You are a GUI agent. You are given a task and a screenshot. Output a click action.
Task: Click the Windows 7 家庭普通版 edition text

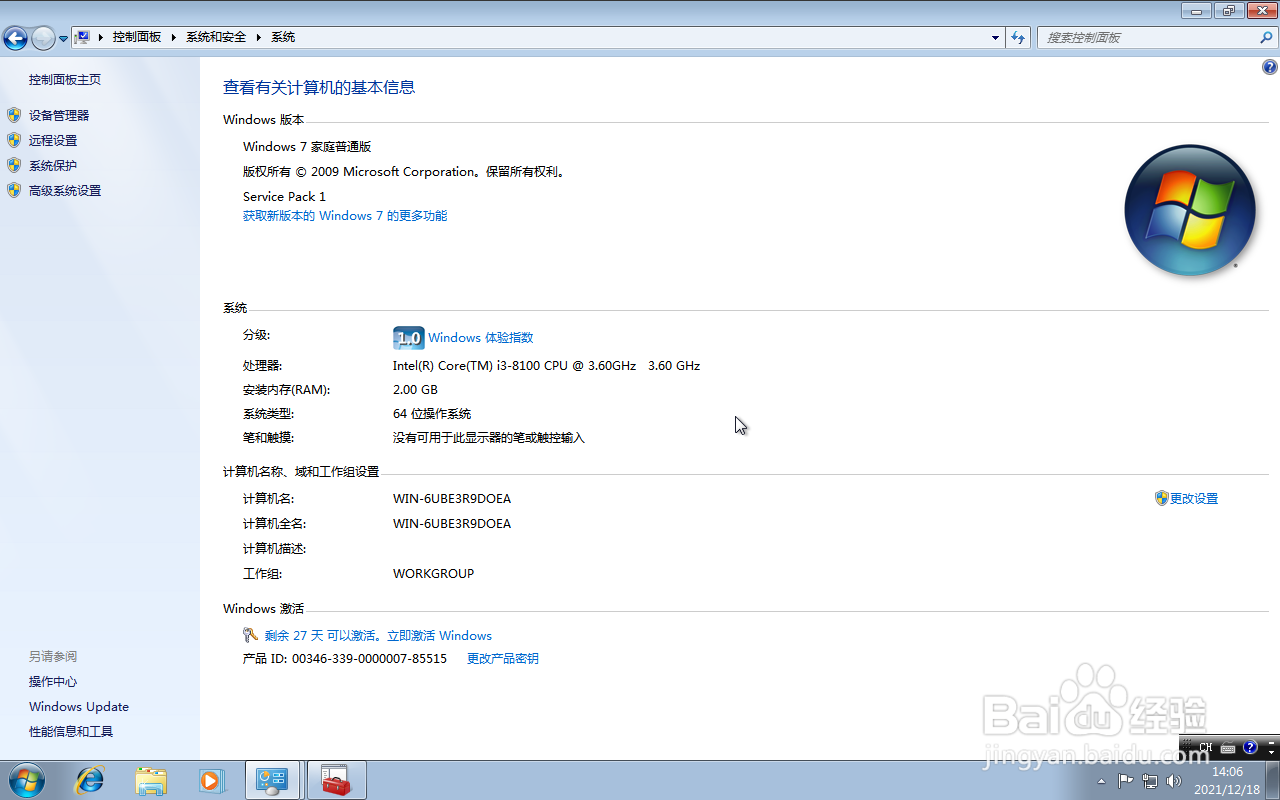click(307, 146)
